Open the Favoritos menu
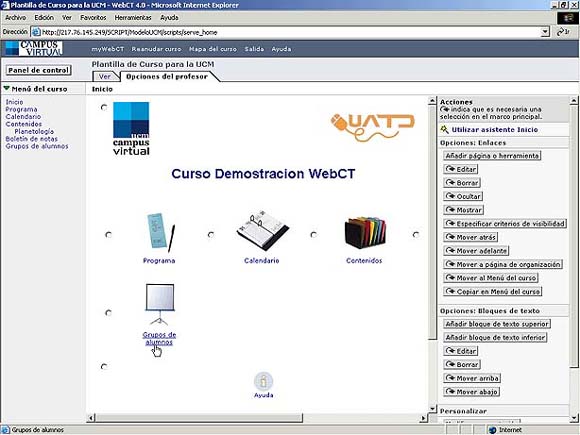 93,17
